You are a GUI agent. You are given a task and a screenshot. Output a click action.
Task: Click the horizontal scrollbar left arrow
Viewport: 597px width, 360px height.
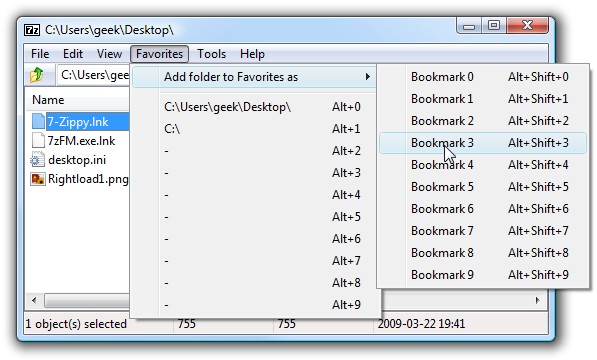point(34,300)
